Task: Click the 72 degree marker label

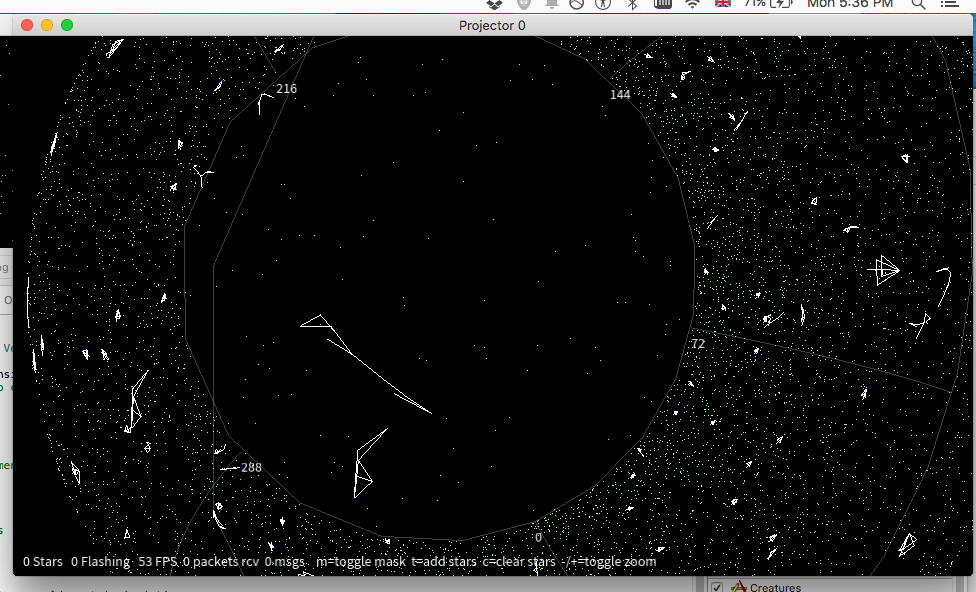Action: (x=698, y=344)
